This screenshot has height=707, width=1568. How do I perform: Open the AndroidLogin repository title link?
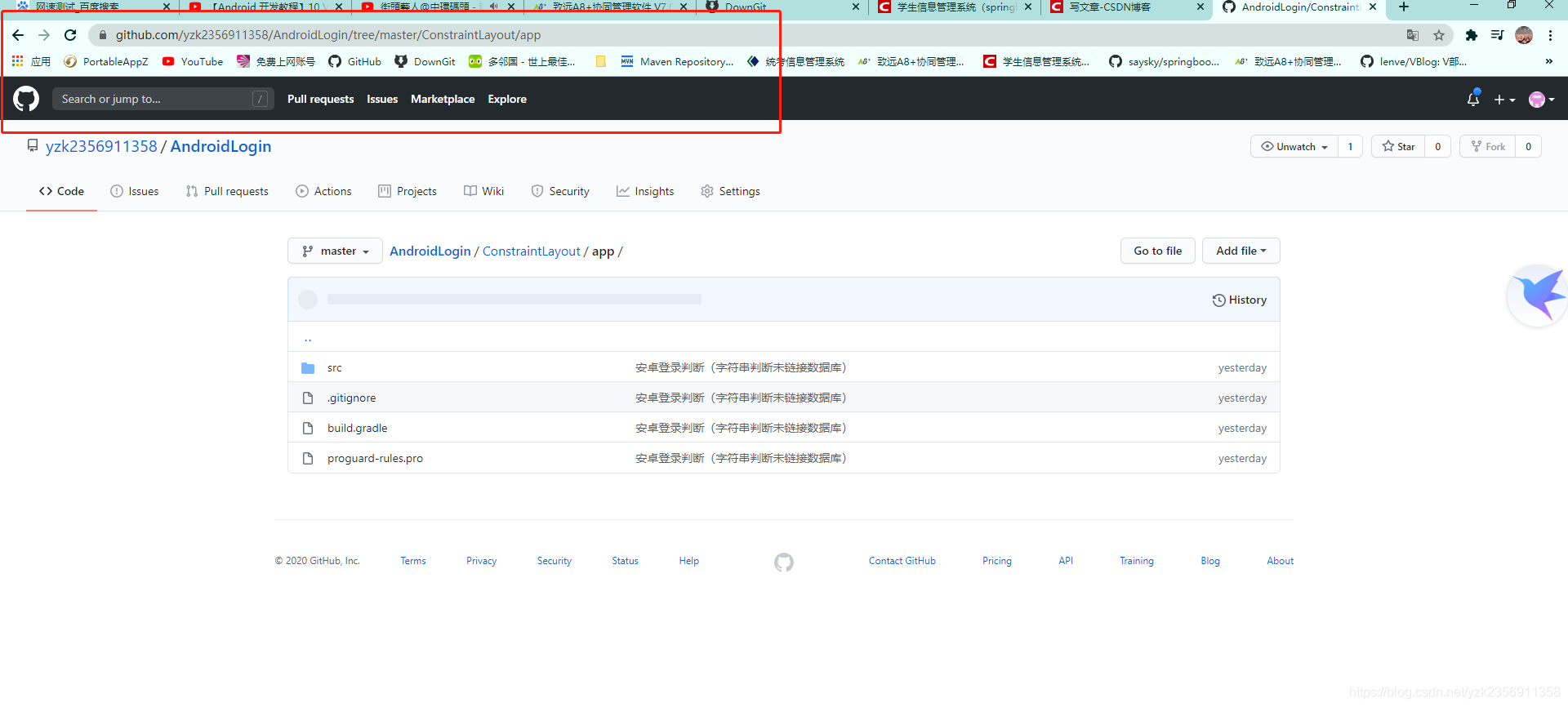click(220, 146)
